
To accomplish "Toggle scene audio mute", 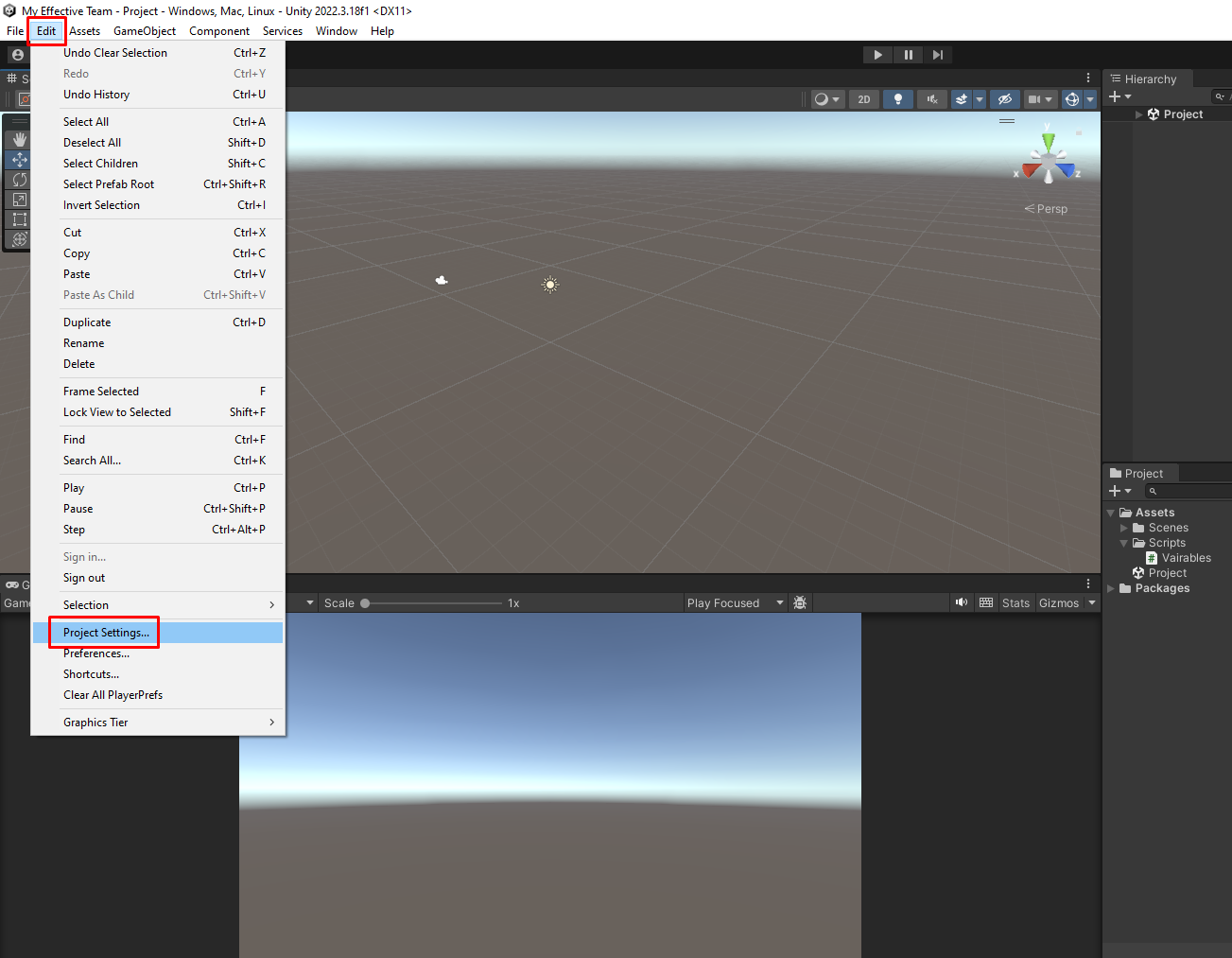I will pos(931,98).
